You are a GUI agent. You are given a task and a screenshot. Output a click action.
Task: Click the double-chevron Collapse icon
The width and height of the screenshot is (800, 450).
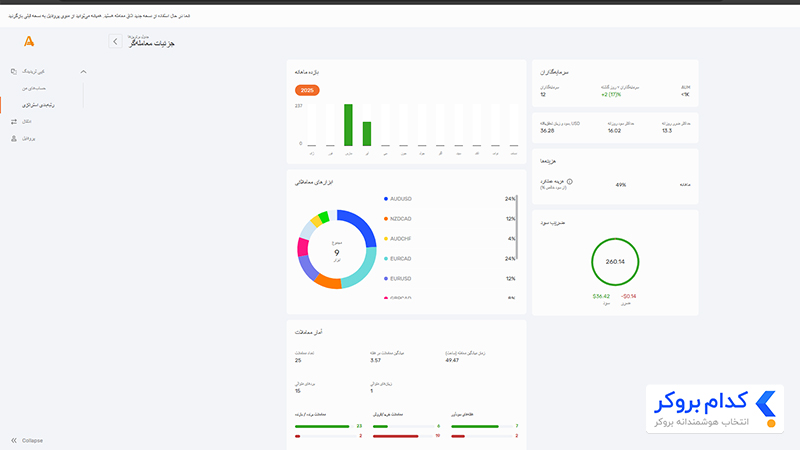(14, 440)
